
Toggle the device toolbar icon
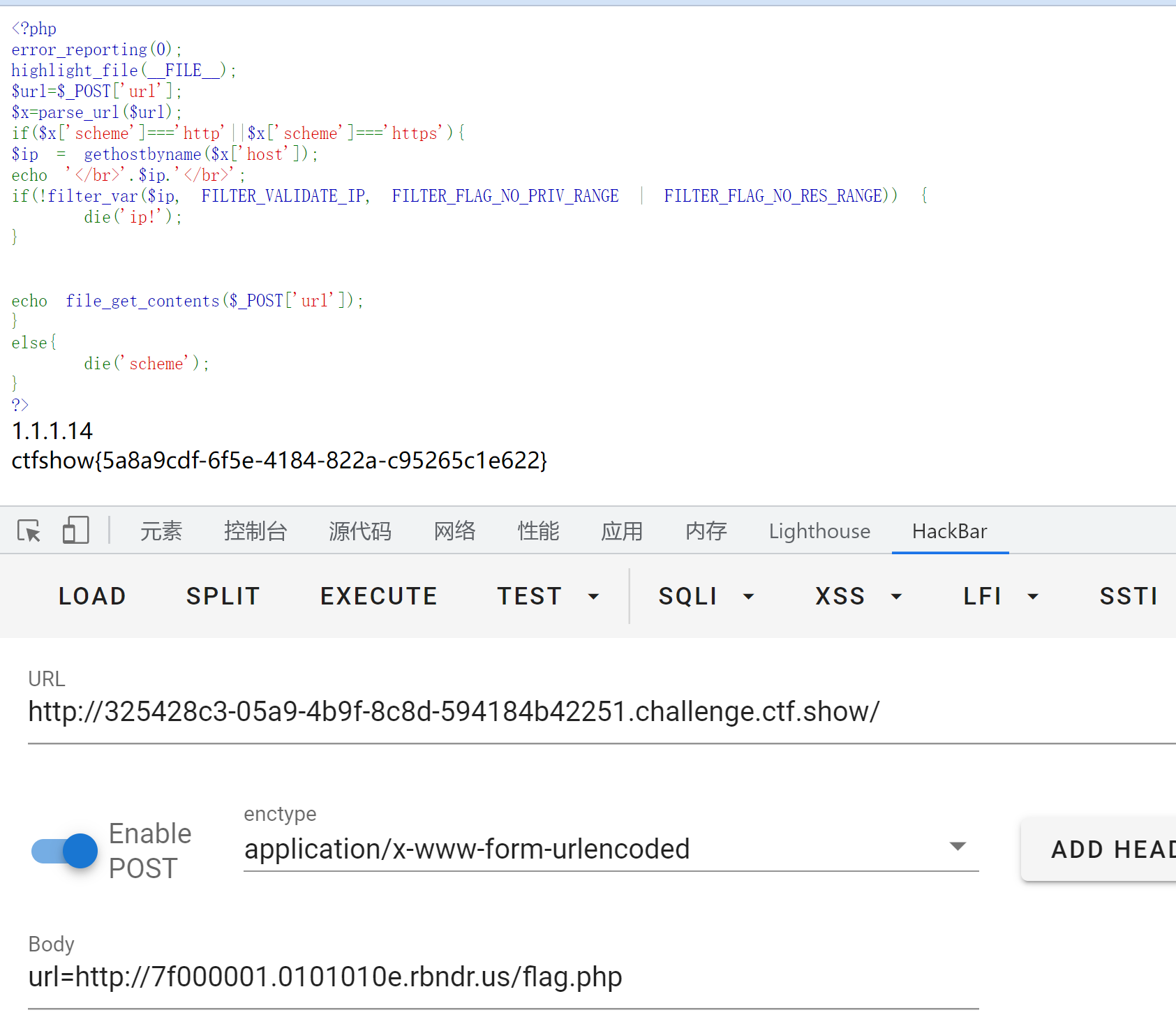point(75,531)
